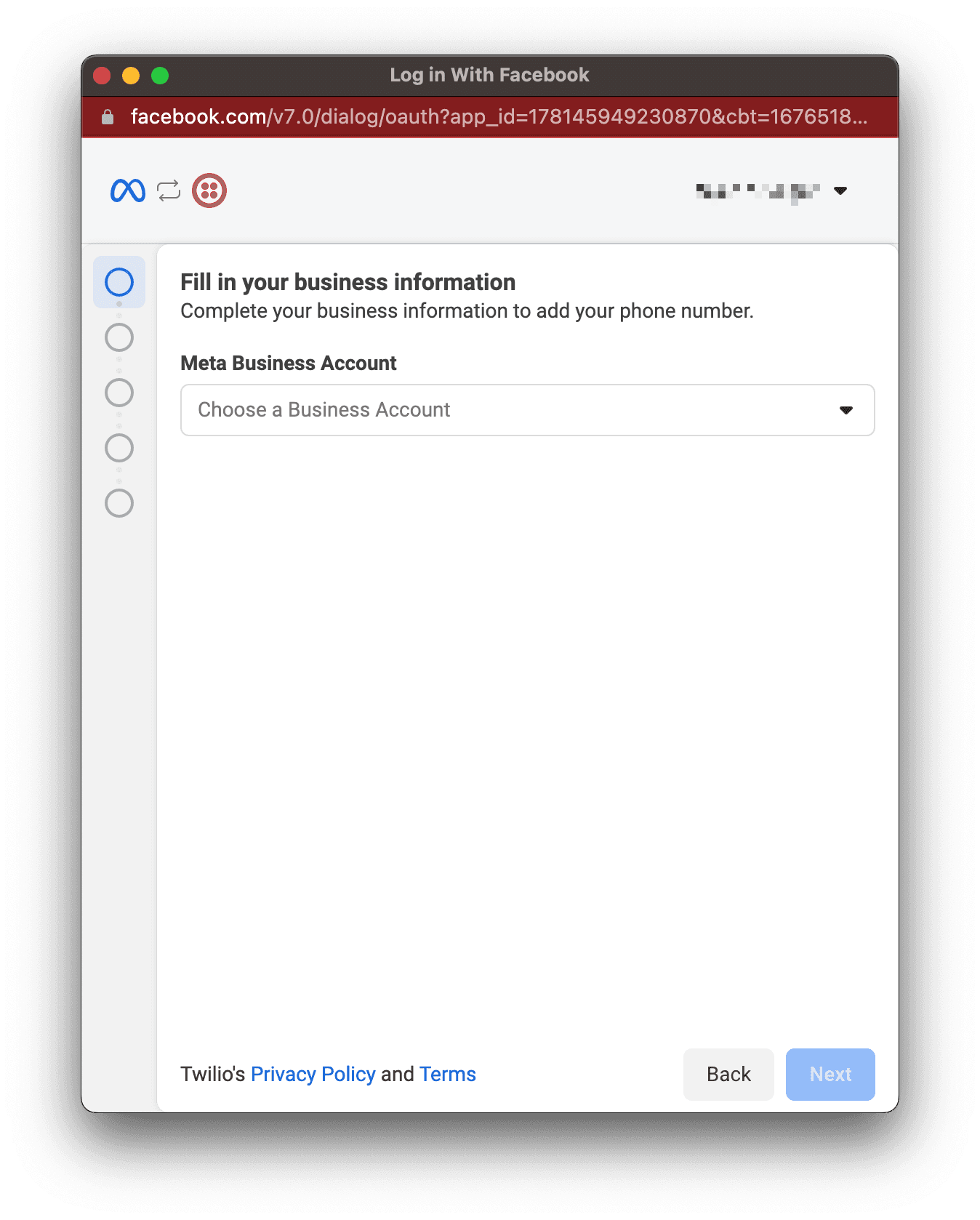Image resolution: width=980 pixels, height=1220 pixels.
Task: Click the red Twilio logo icon
Action: 209,190
